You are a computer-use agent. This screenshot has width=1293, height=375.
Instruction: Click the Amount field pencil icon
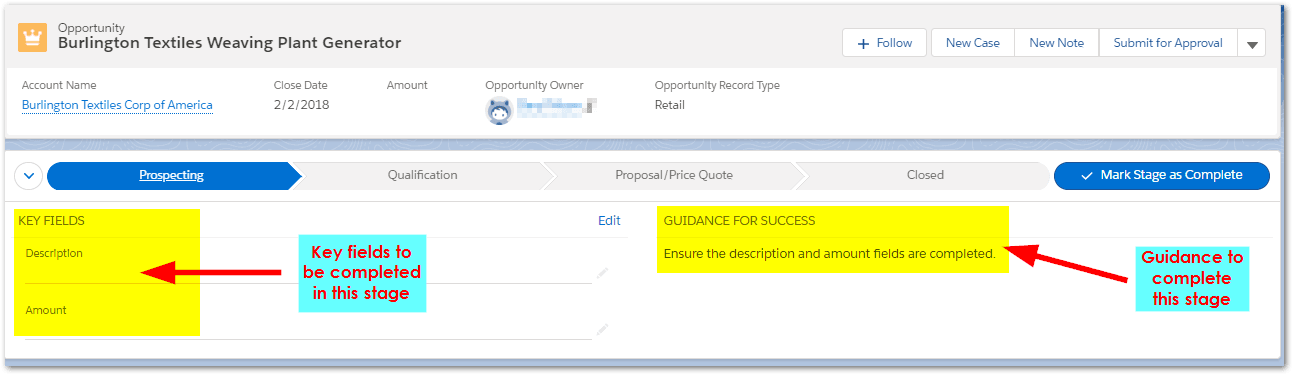pos(602,328)
